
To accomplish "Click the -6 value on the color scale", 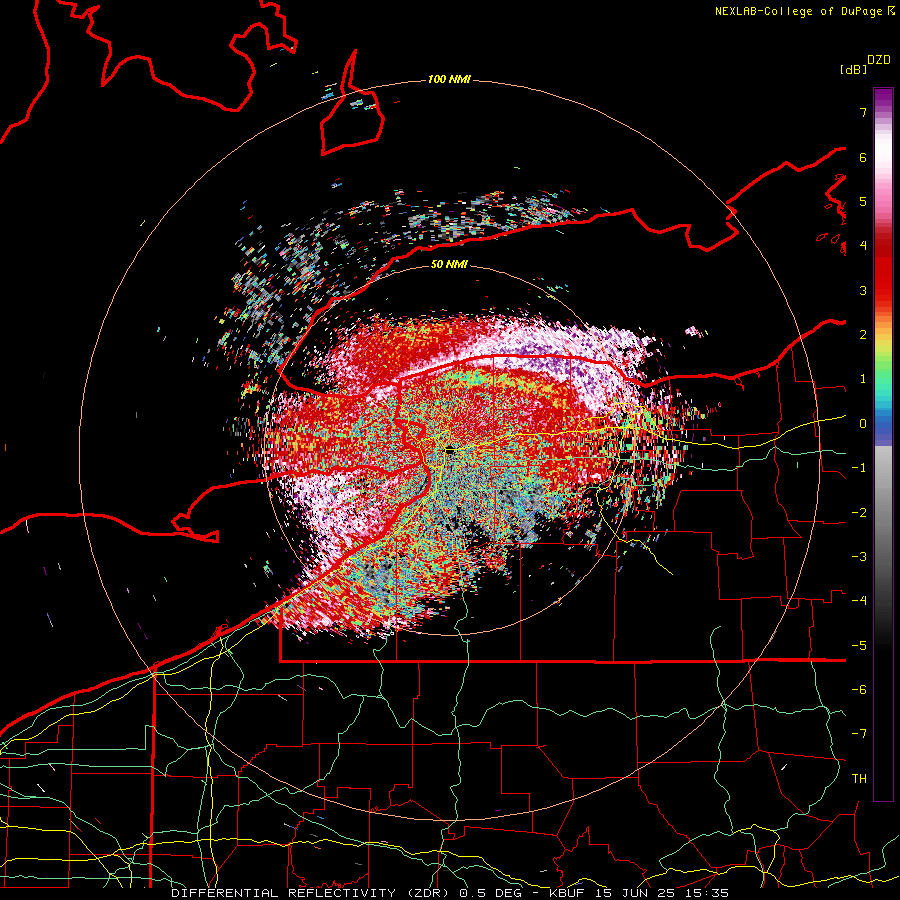I will pyautogui.click(x=859, y=690).
